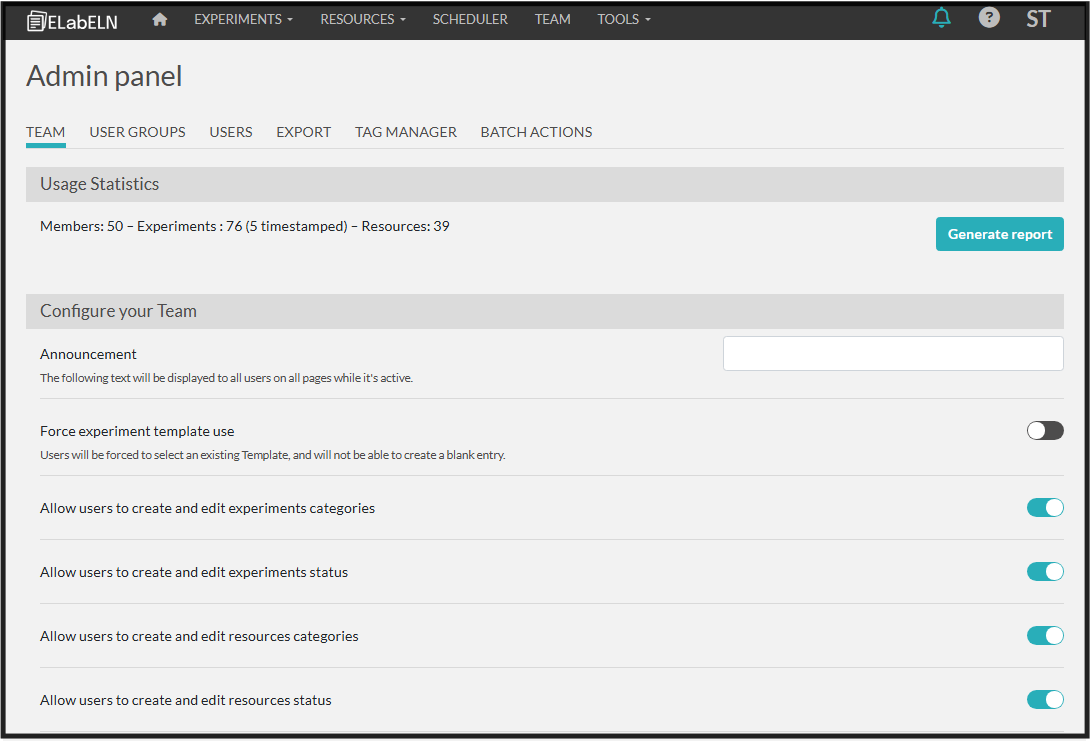Expand the Tools dropdown menu

tap(624, 19)
